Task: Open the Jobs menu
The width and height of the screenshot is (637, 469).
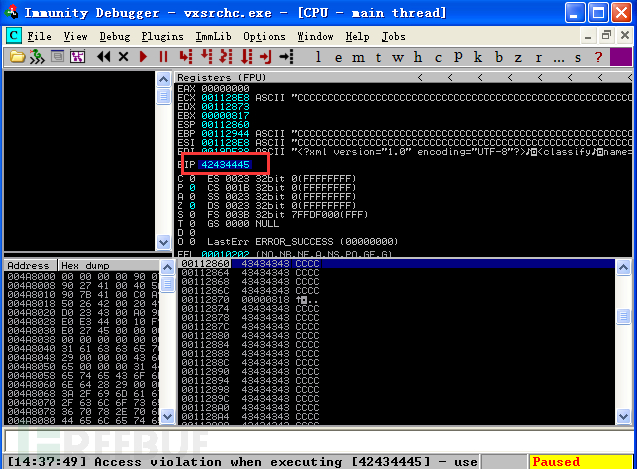Action: 393,37
